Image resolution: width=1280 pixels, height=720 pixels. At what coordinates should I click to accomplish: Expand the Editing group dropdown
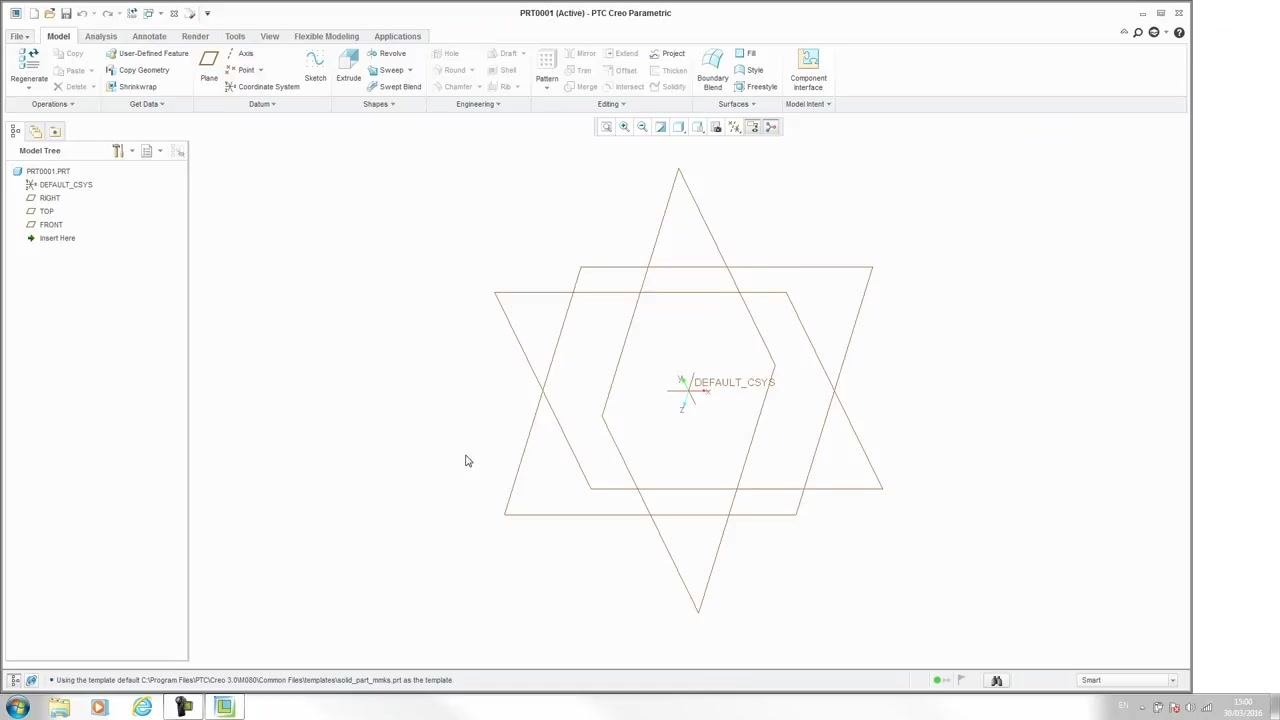(611, 104)
